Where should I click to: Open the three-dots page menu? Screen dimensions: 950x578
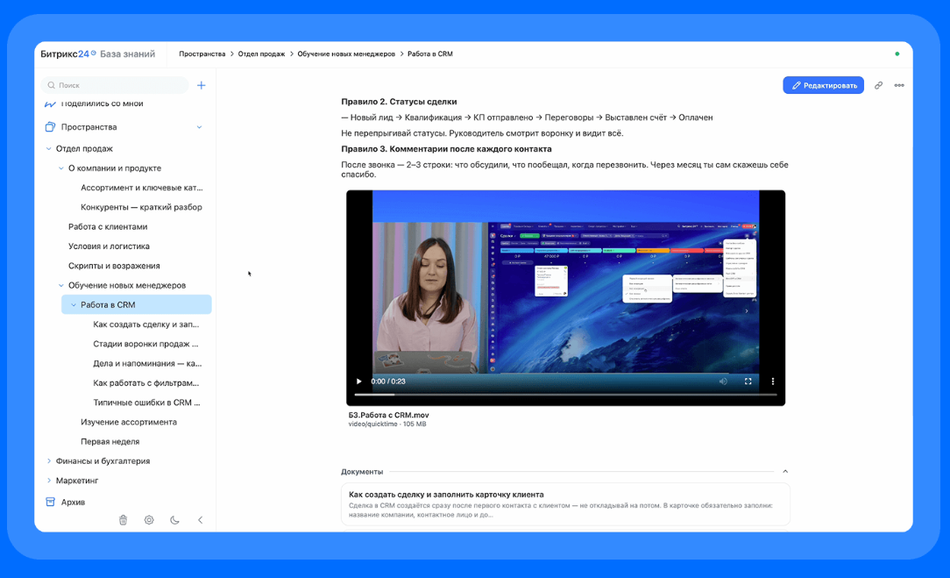899,85
